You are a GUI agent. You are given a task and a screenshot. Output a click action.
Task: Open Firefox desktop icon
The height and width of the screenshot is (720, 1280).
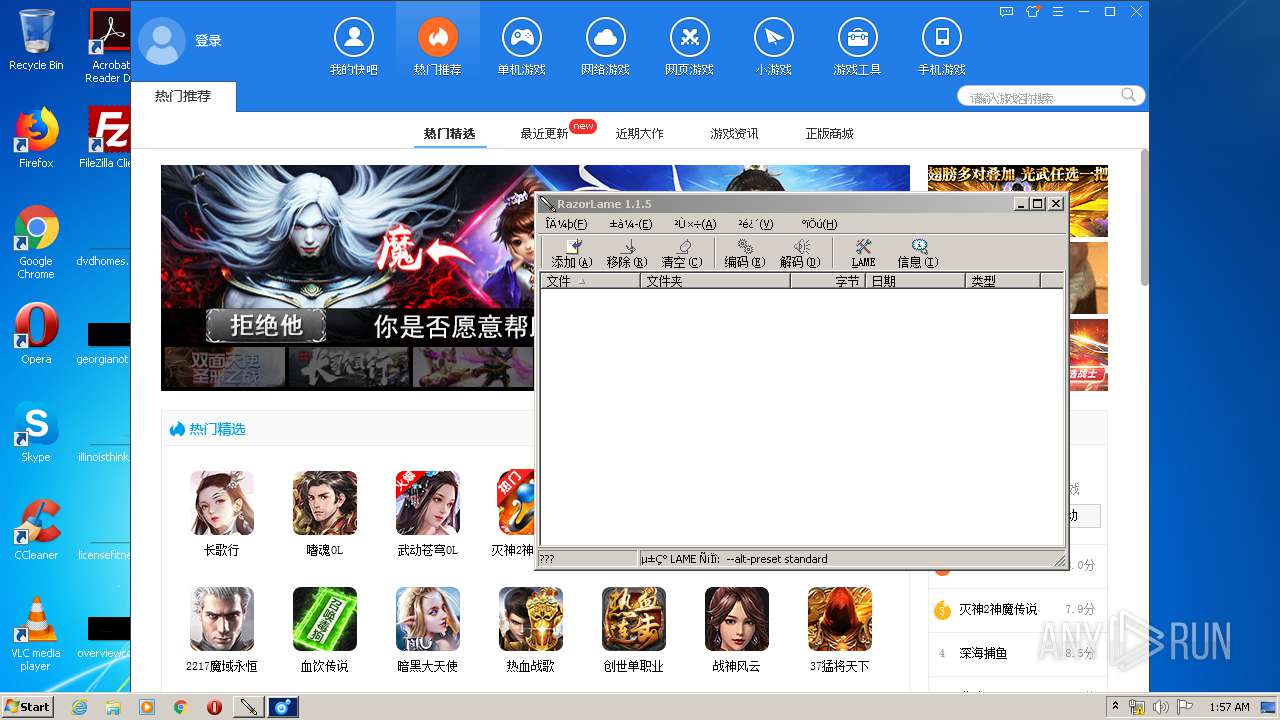[36, 138]
